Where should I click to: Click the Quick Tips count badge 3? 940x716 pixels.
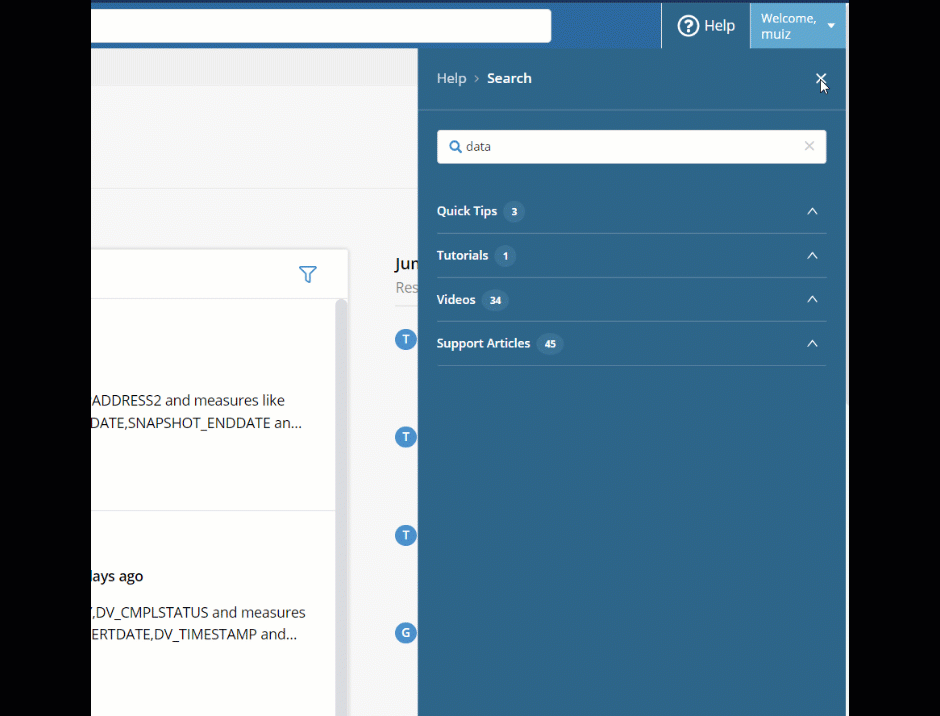[x=514, y=212]
